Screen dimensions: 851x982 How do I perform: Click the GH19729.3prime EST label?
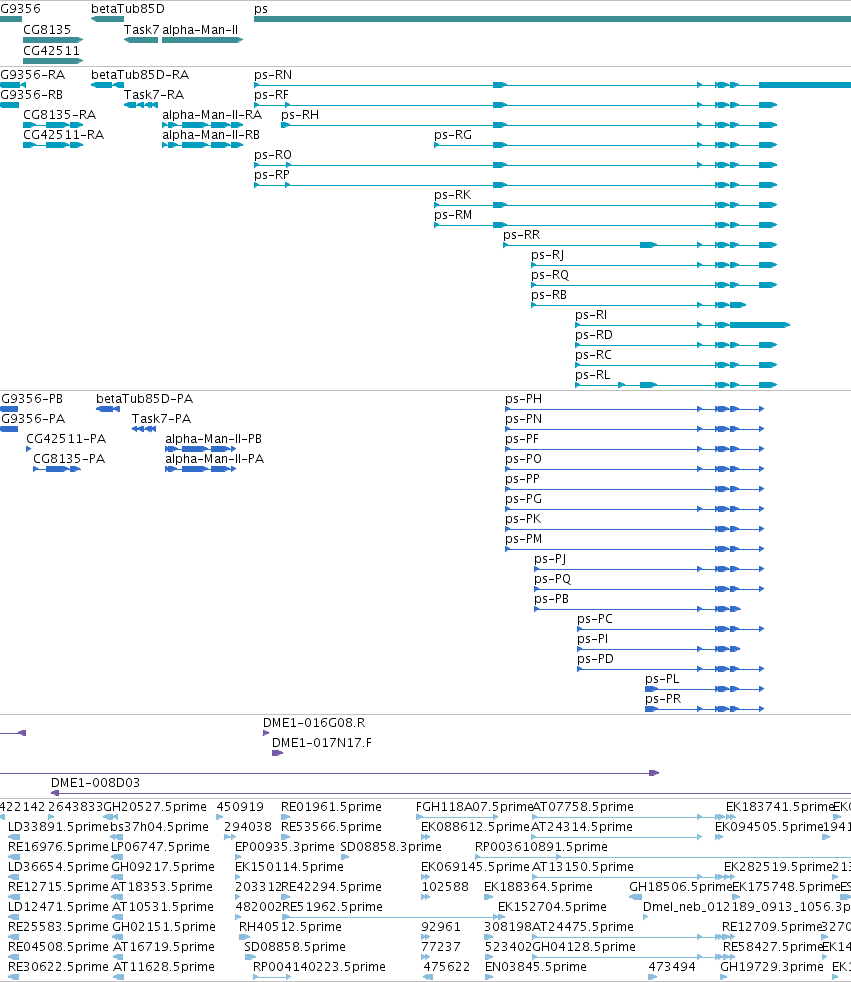tap(772, 966)
